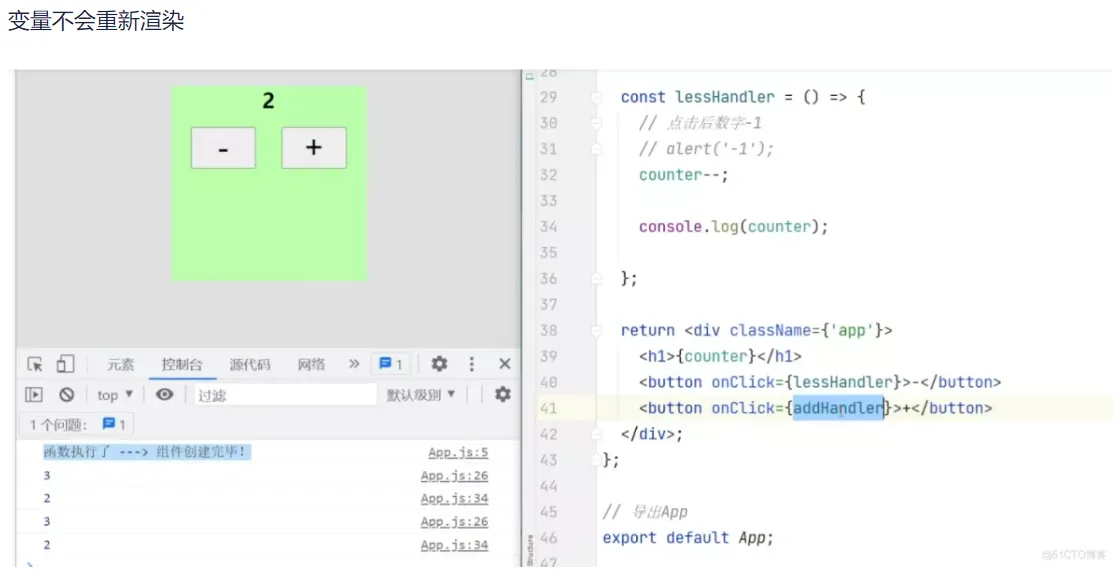1114x575 pixels.
Task: Toggle the console sidebar icon
Action: pos(34,394)
